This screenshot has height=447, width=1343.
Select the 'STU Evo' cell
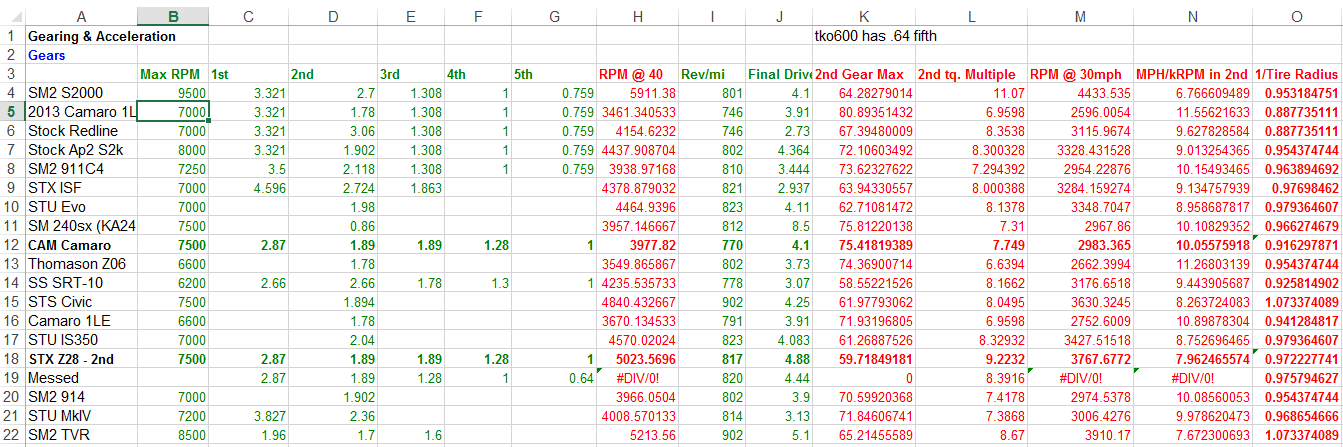click(81, 207)
